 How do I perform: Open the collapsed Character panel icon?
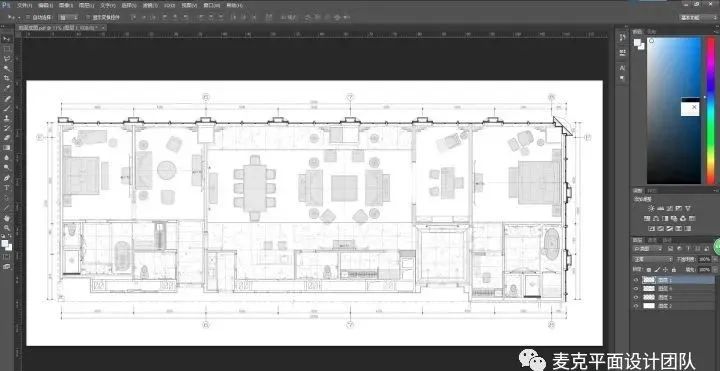(622, 67)
